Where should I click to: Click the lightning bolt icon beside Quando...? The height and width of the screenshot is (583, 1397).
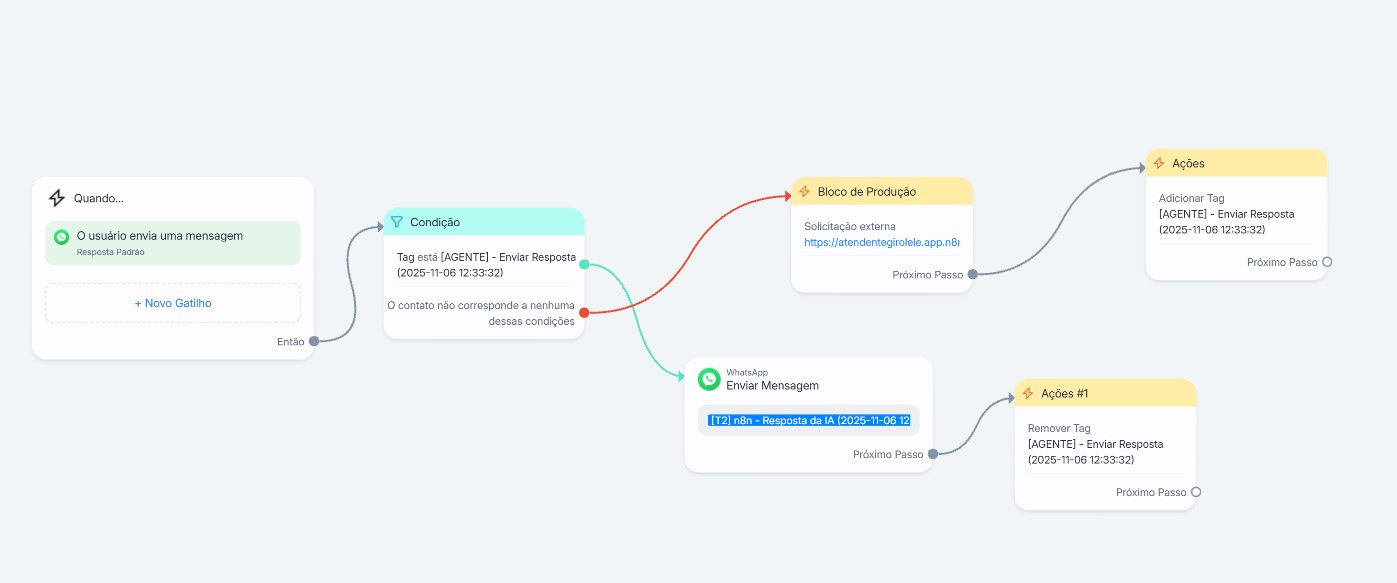click(x=57, y=198)
